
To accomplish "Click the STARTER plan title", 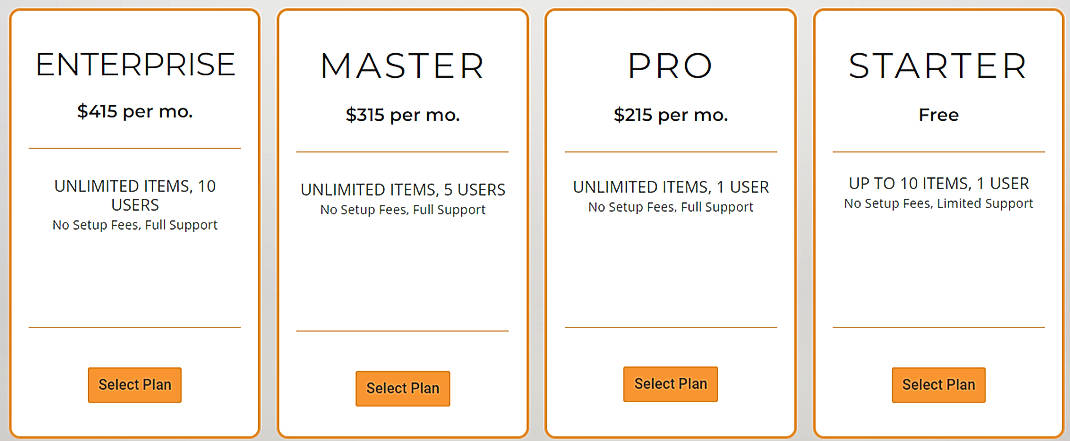I will tap(939, 66).
